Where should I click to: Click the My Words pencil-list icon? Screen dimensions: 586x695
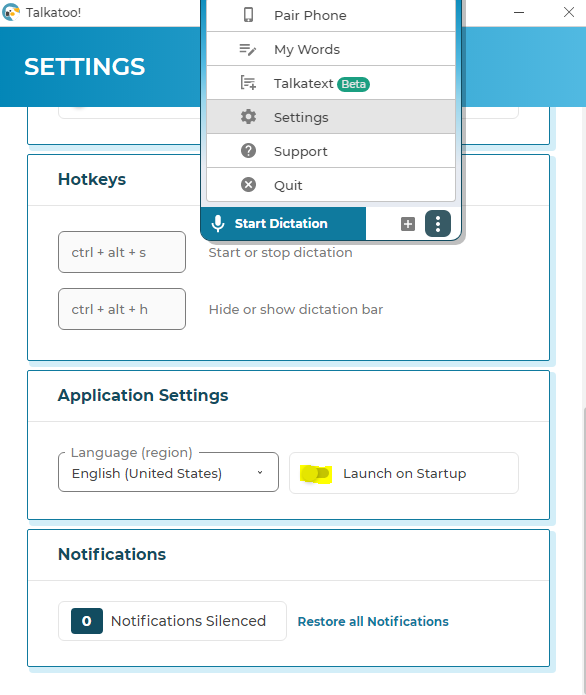(247, 49)
